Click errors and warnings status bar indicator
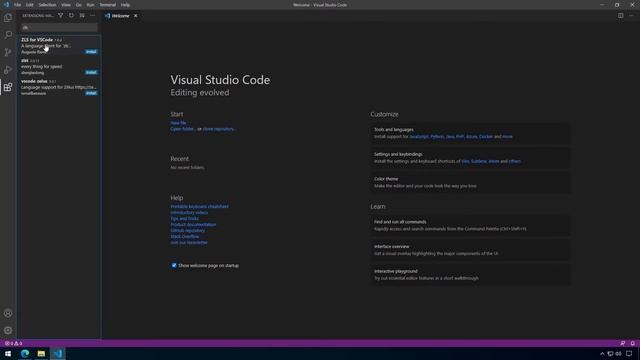 click(x=13, y=343)
